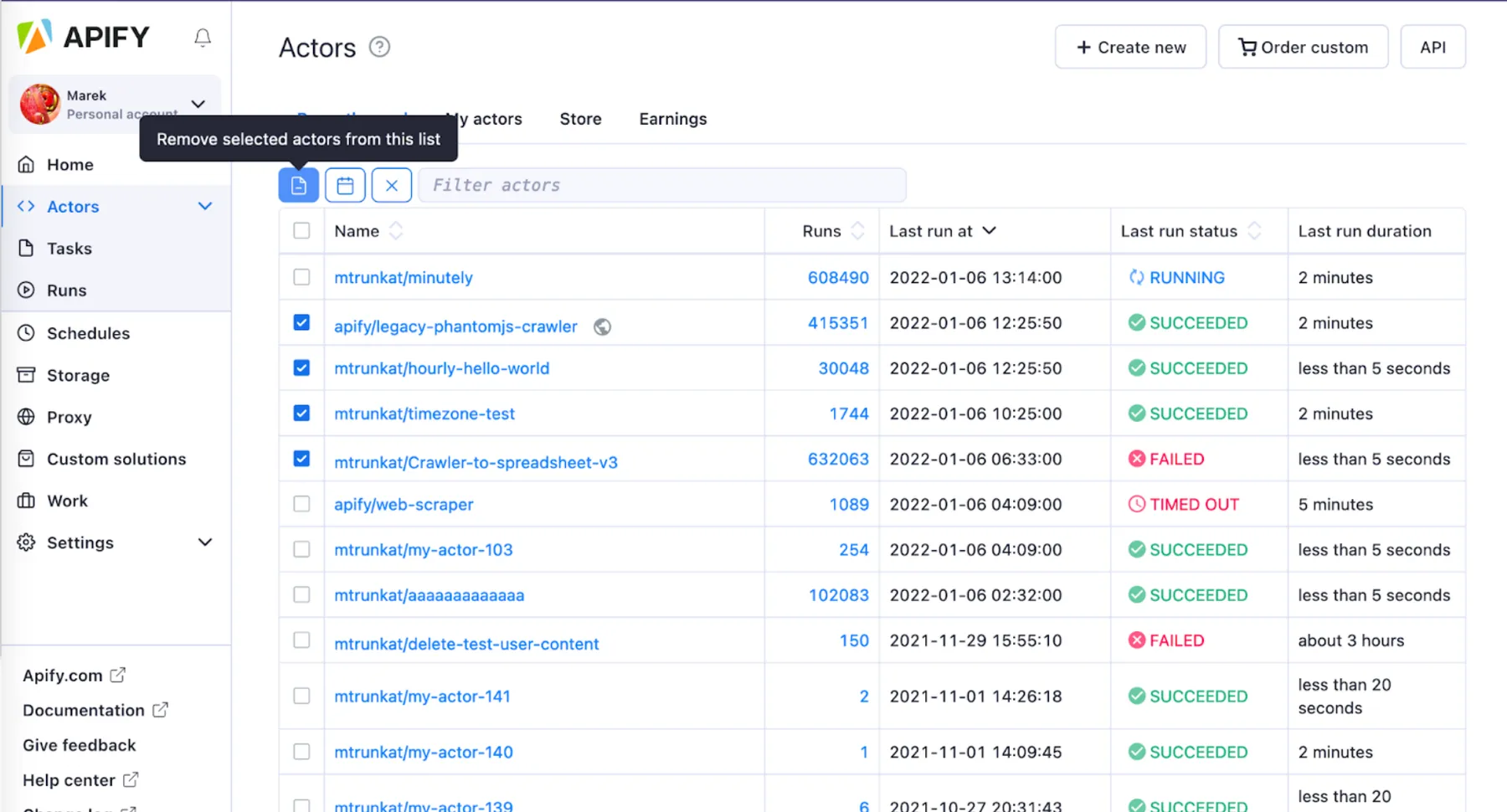Click the Custom solutions bag icon
Screen dimensions: 1507x812
point(27,459)
